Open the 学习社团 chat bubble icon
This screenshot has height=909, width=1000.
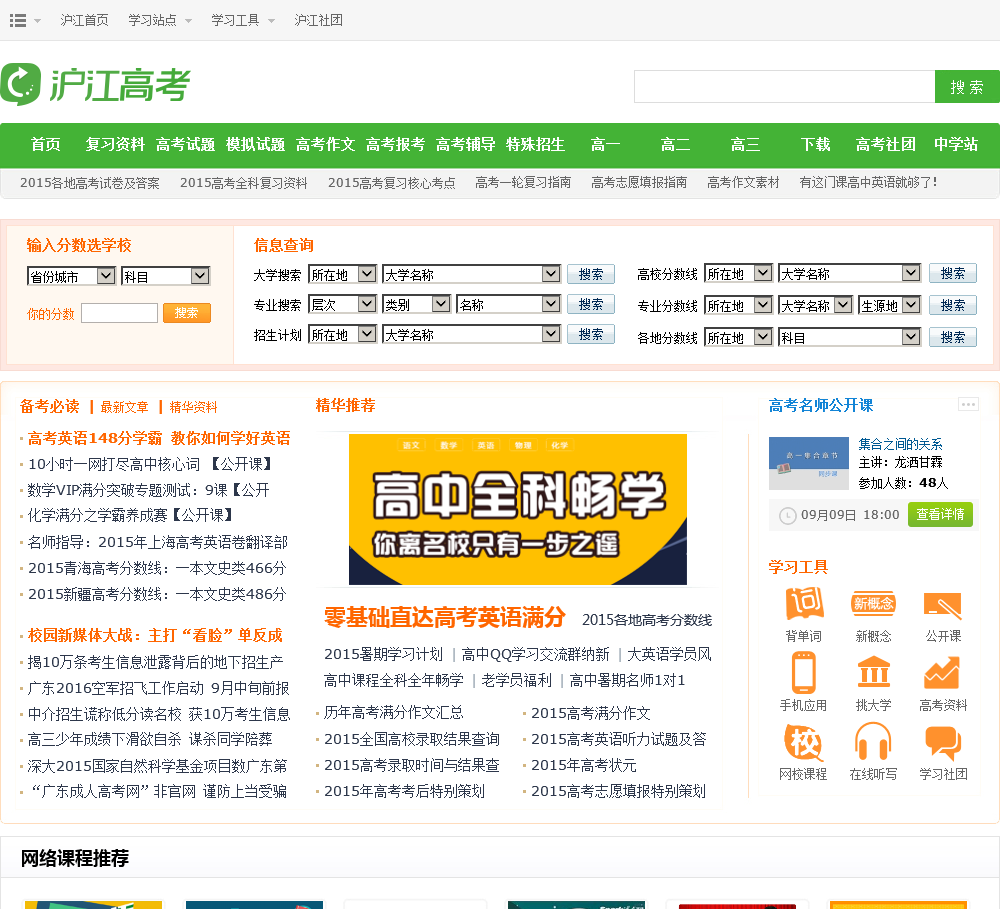click(943, 743)
